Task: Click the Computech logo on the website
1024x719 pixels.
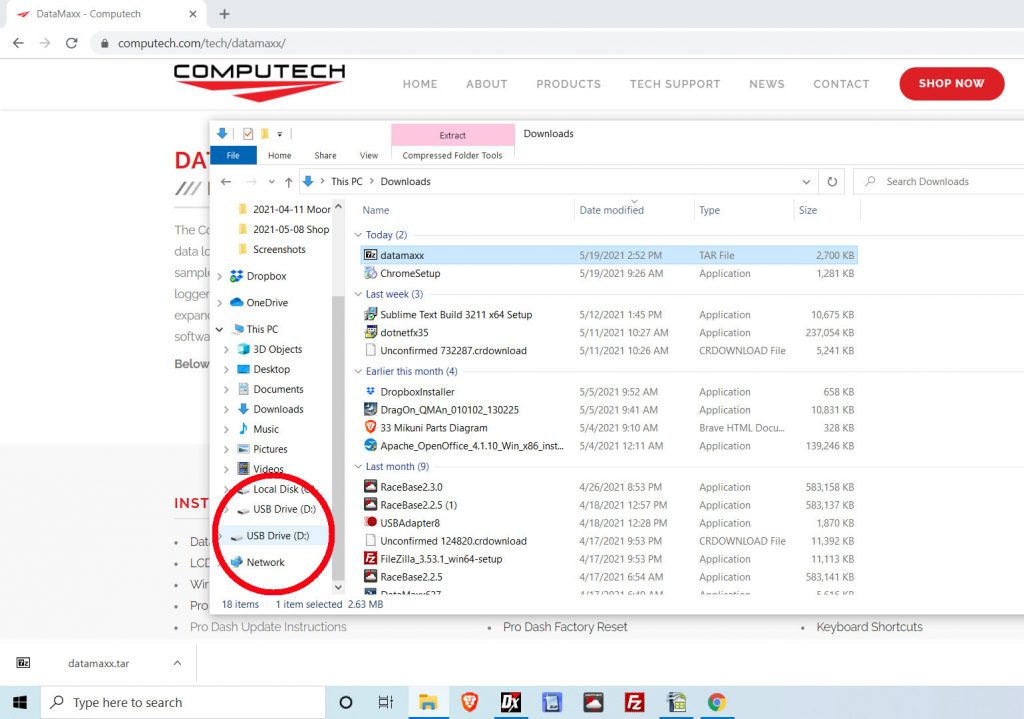Action: click(259, 82)
